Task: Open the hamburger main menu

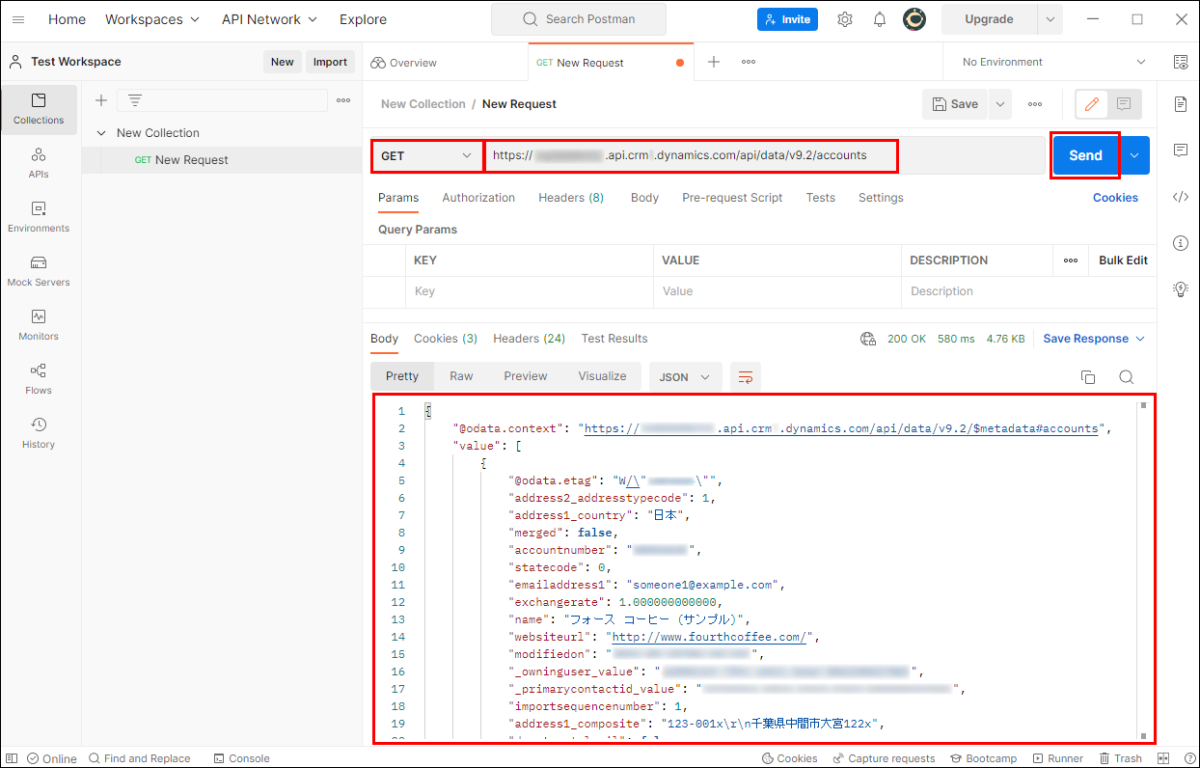Action: tap(18, 19)
